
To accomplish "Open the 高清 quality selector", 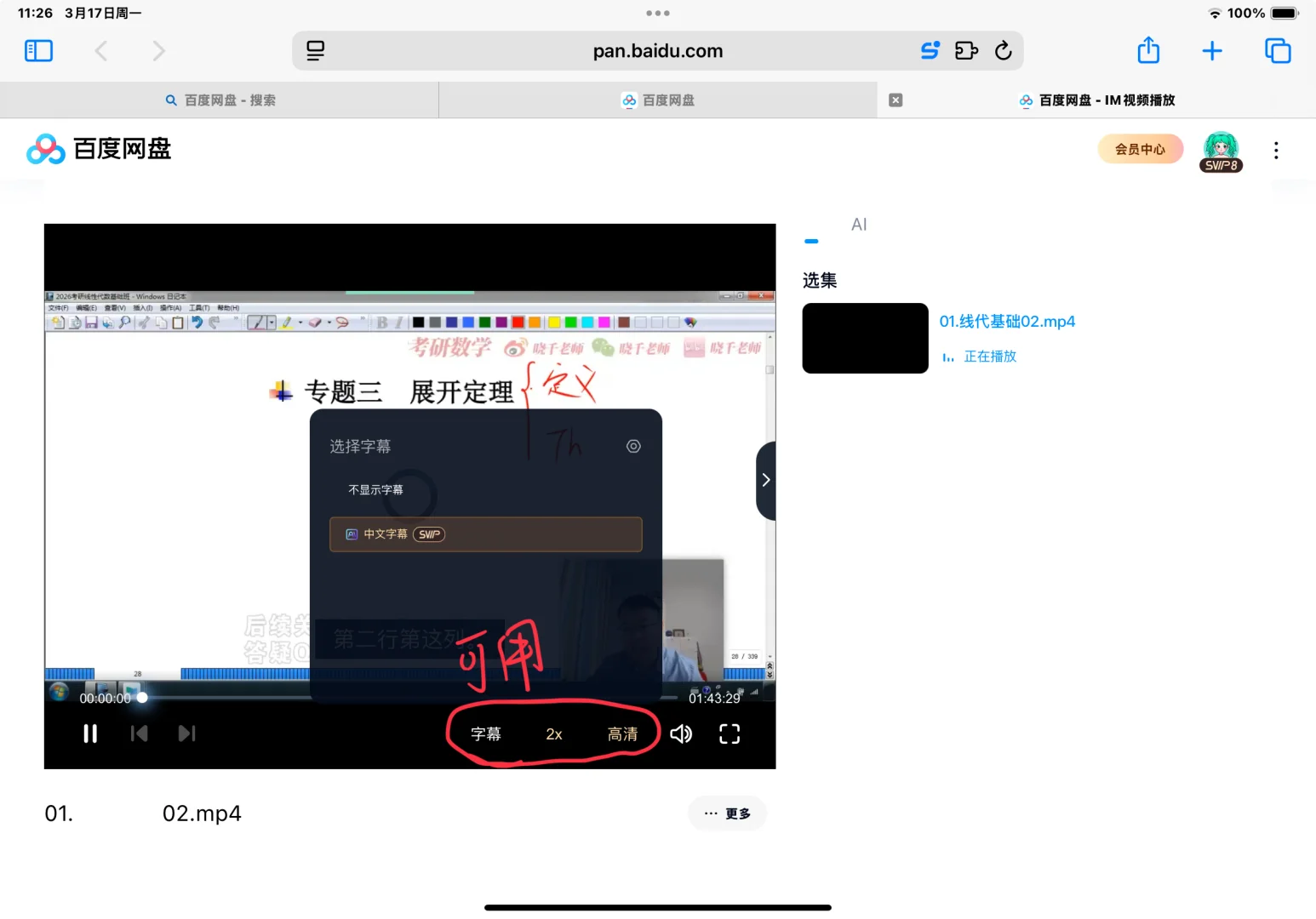I will (x=622, y=733).
